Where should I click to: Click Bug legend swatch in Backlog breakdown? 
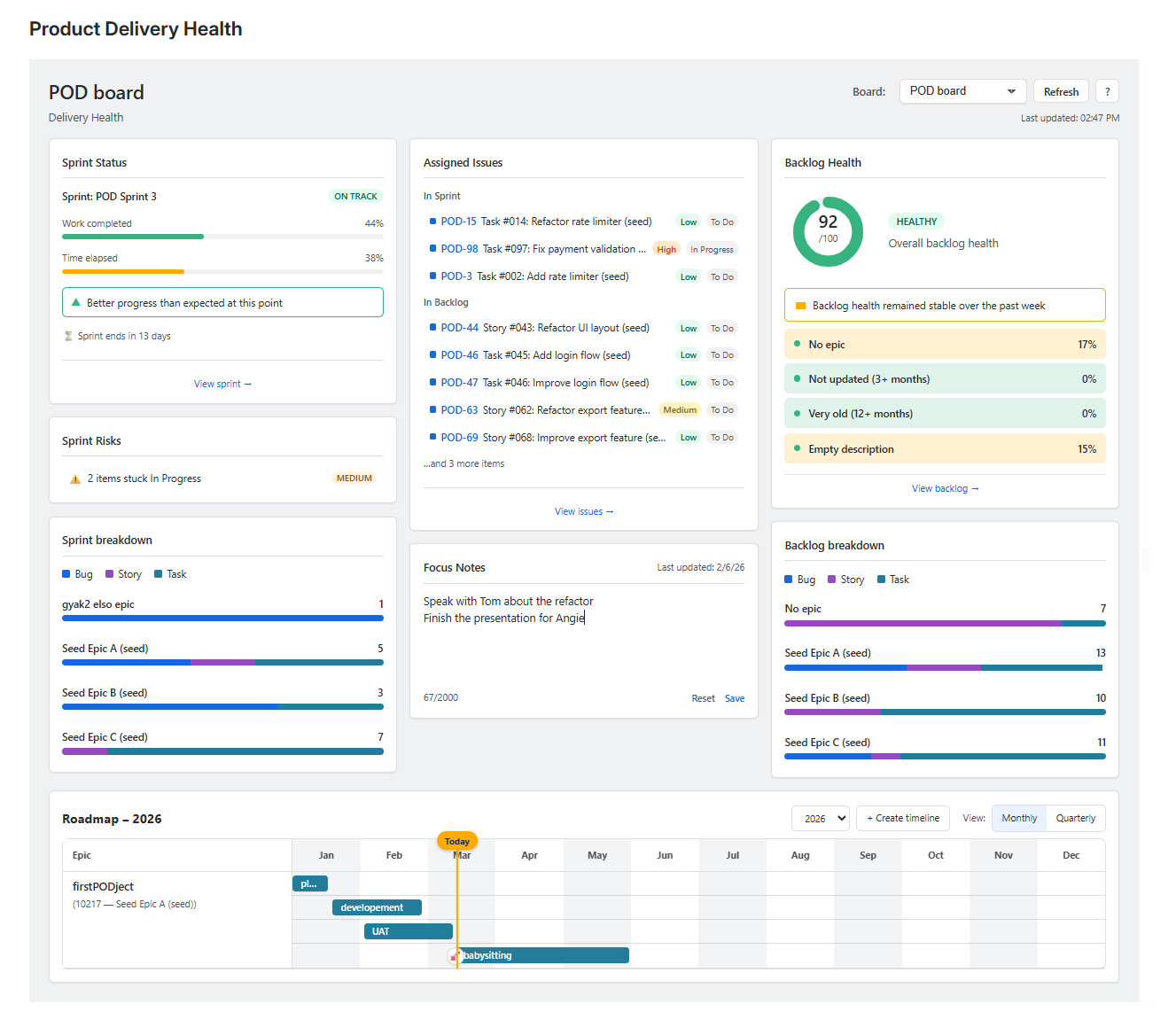pos(789,580)
